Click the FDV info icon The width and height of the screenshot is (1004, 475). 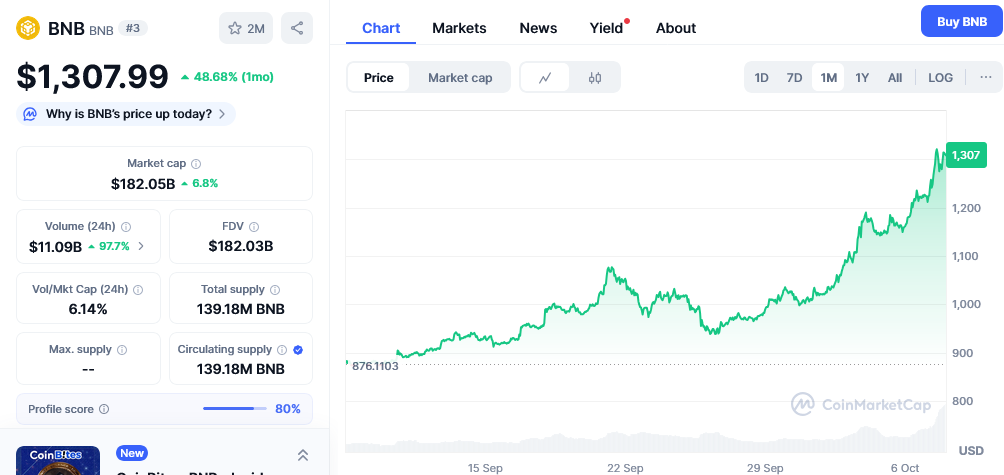(x=254, y=227)
